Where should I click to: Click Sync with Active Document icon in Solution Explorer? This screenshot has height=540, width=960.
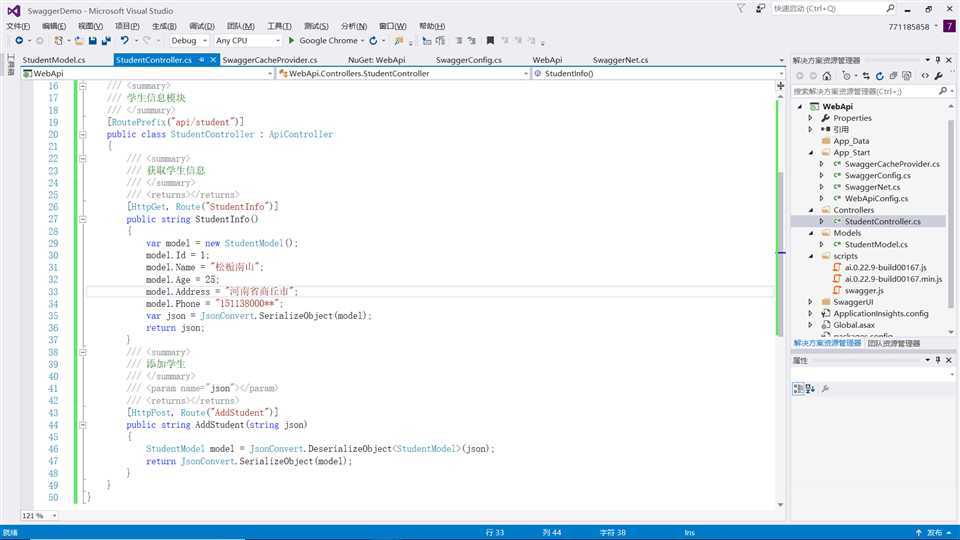pos(866,76)
